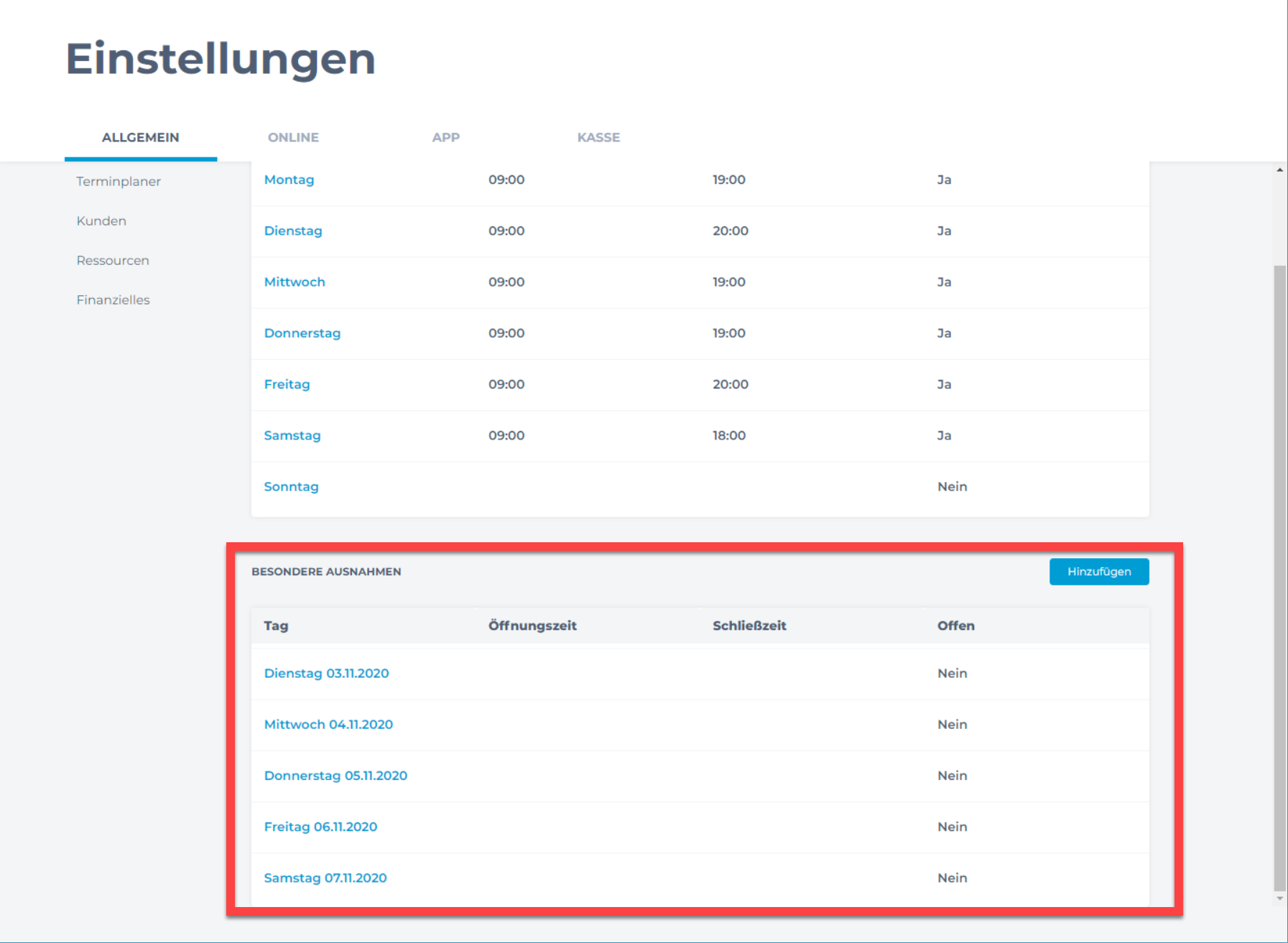Select exception Samstag 07.11.2020
The image size is (1288, 943).
click(x=325, y=878)
